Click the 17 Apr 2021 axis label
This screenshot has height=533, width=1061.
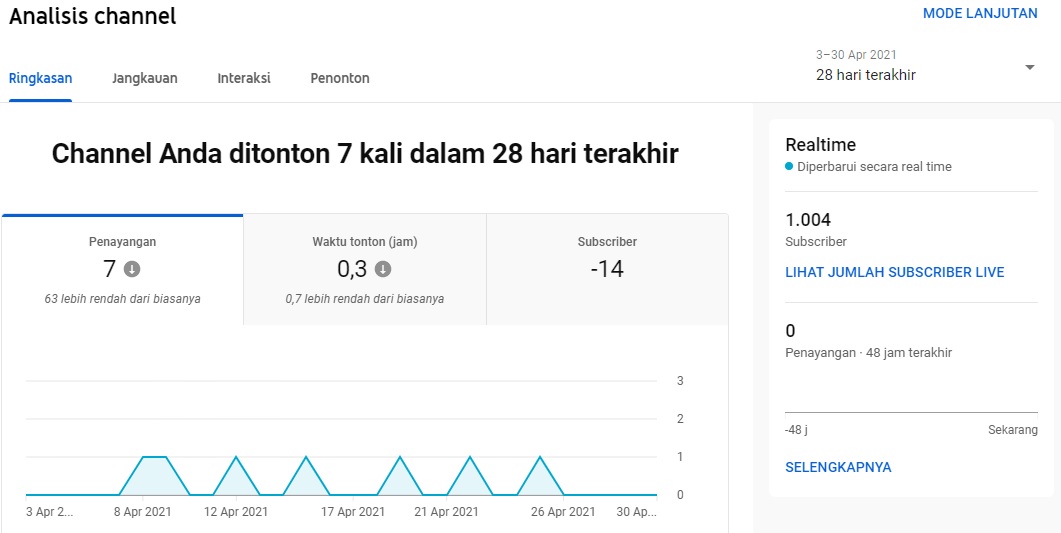[353, 512]
